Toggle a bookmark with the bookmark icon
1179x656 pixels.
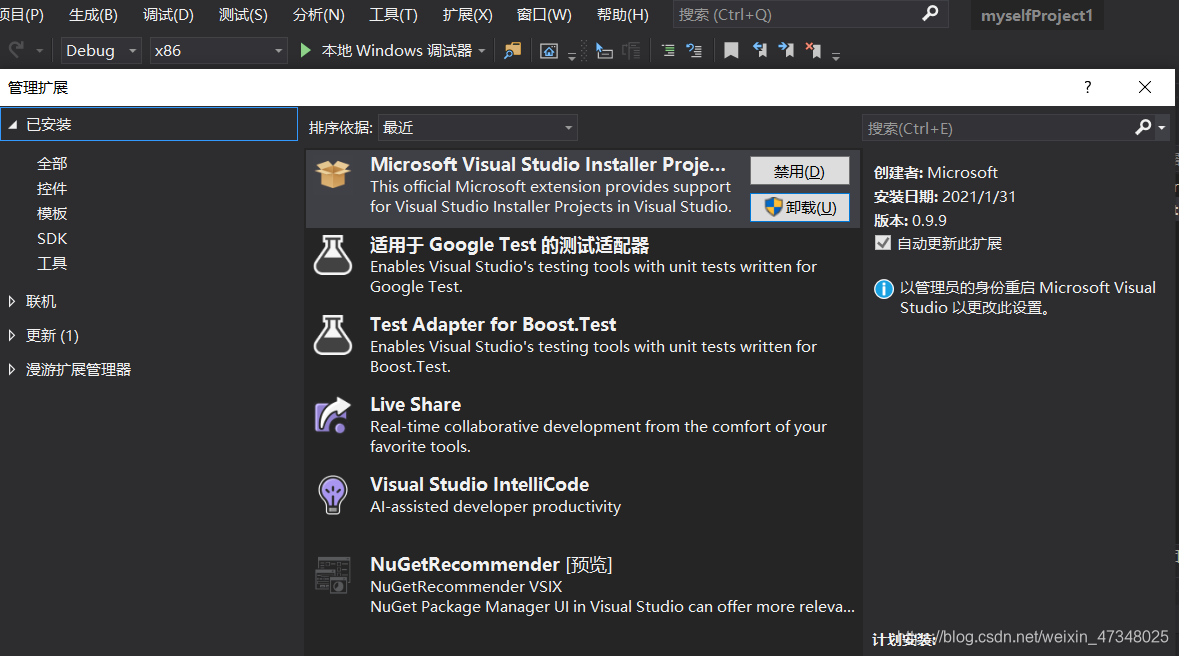[x=731, y=50]
